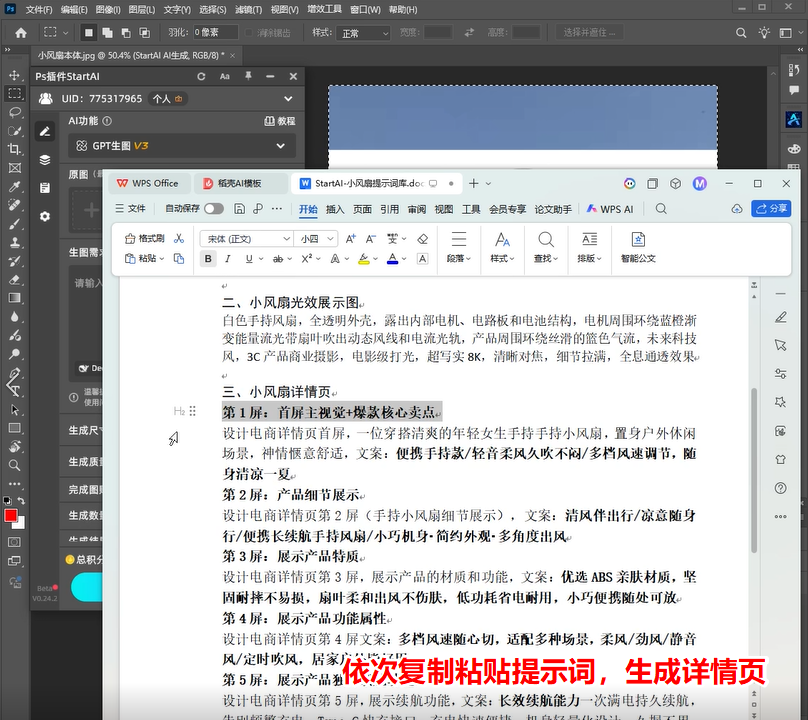This screenshot has width=808, height=720.
Task: Click the red foreground color swatch
Action: pos(10,515)
